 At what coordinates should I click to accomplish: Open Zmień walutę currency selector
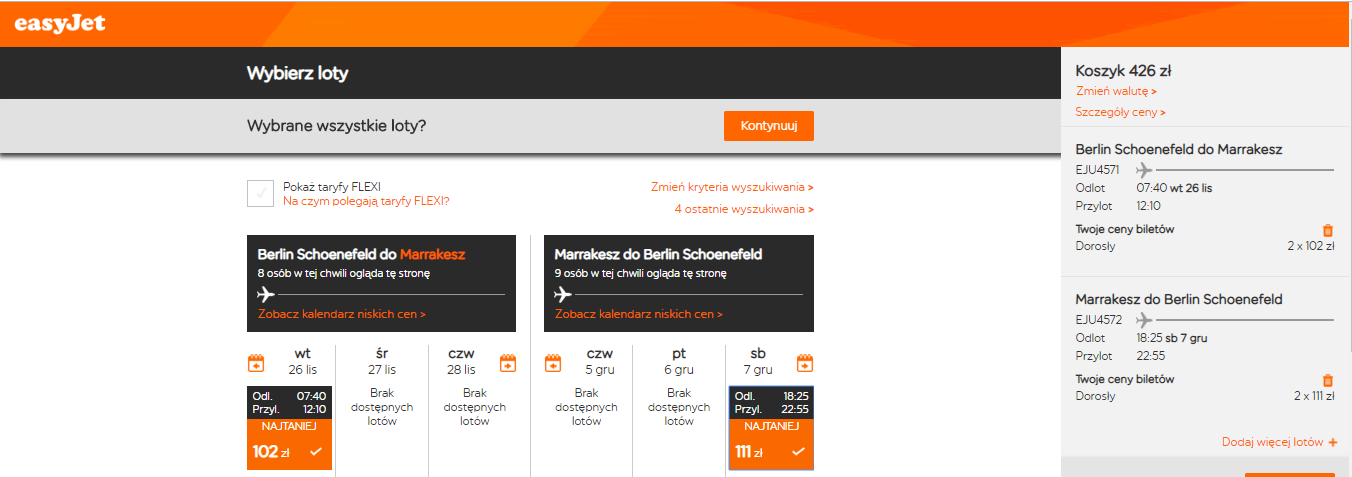1116,91
